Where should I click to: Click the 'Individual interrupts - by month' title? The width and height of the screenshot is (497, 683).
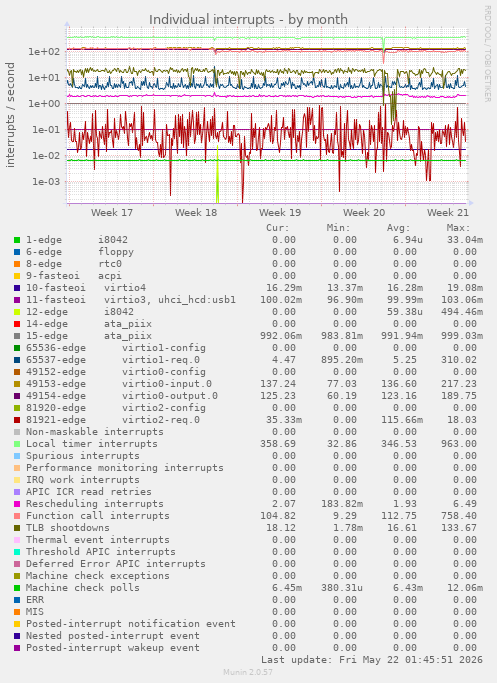(248, 20)
